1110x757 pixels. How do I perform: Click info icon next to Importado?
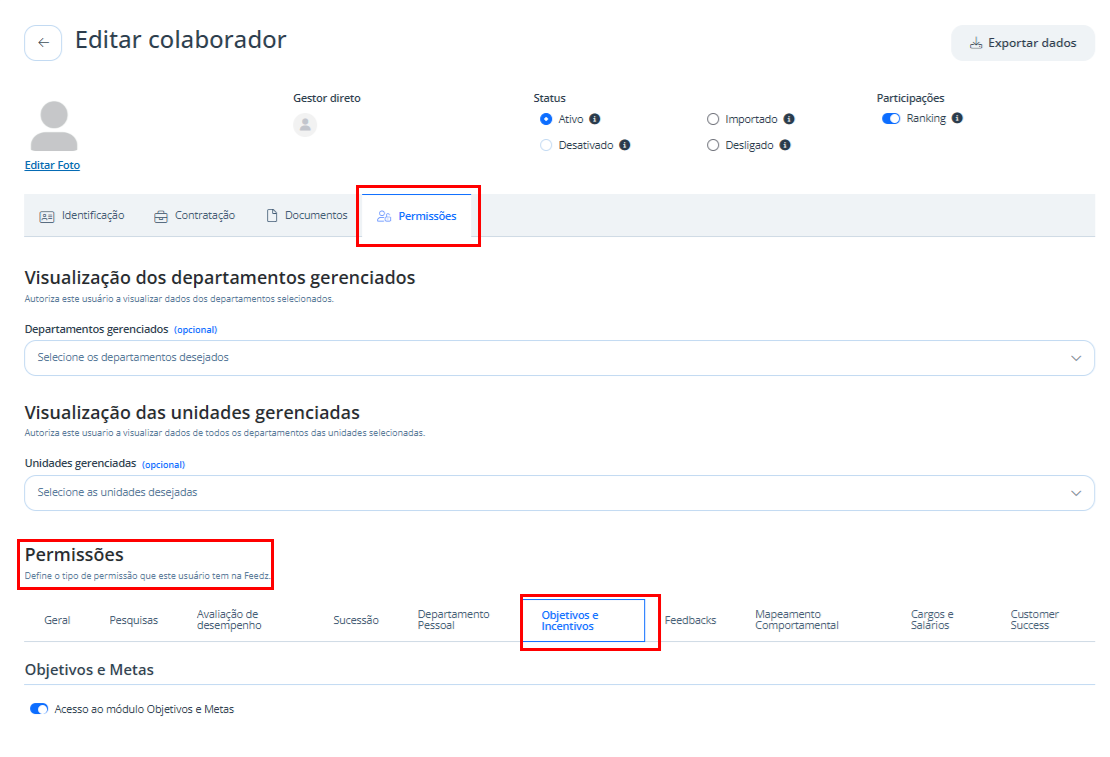789,119
